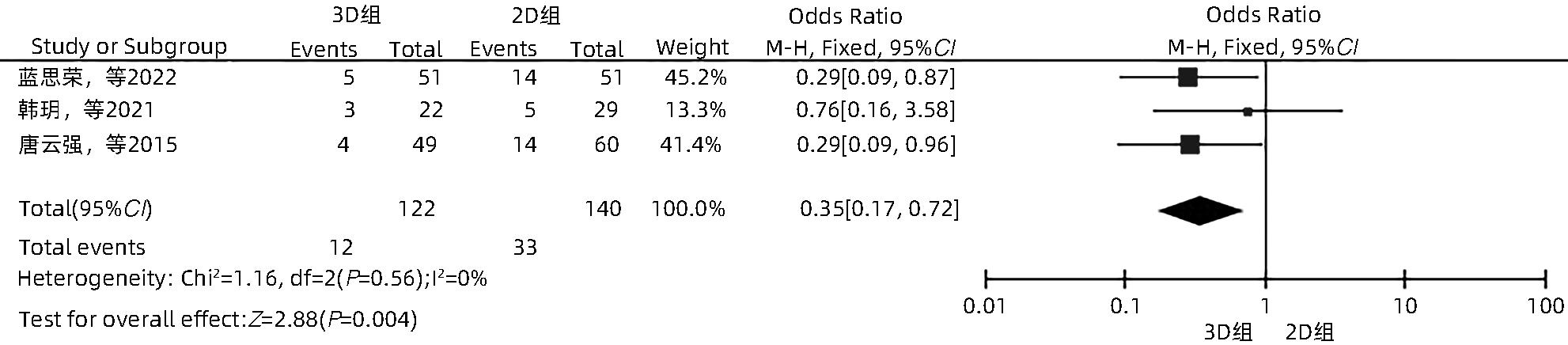Click the 45.2% weight value

pos(696,78)
